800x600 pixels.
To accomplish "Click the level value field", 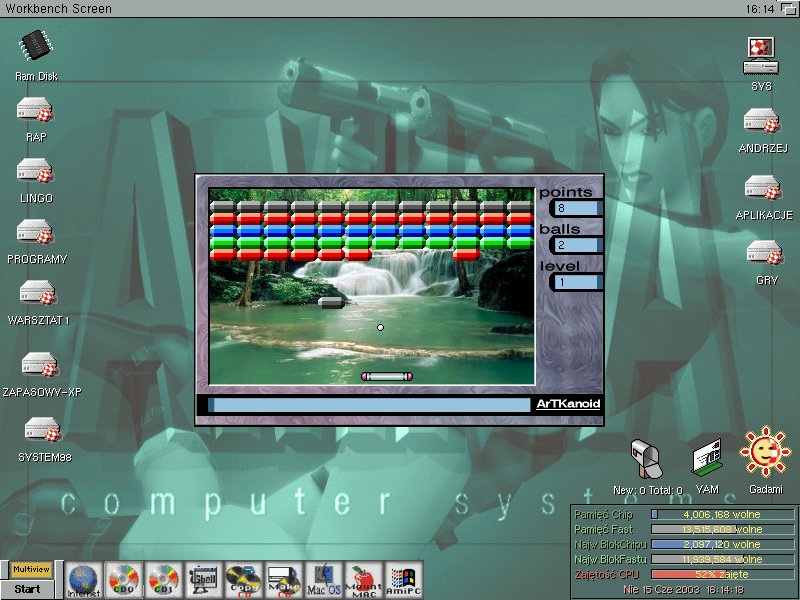I will 576,282.
